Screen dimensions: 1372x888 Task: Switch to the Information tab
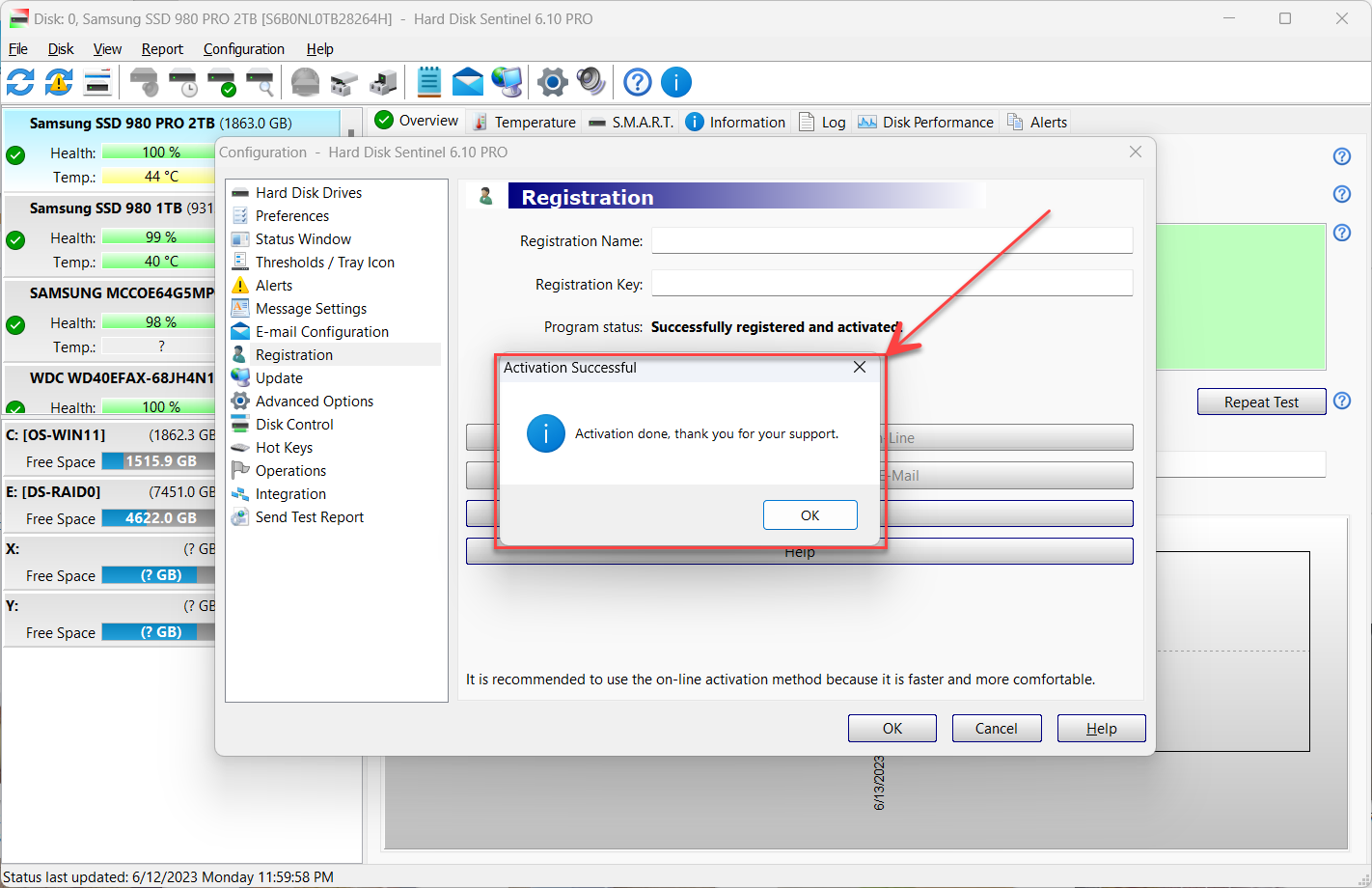tap(735, 122)
